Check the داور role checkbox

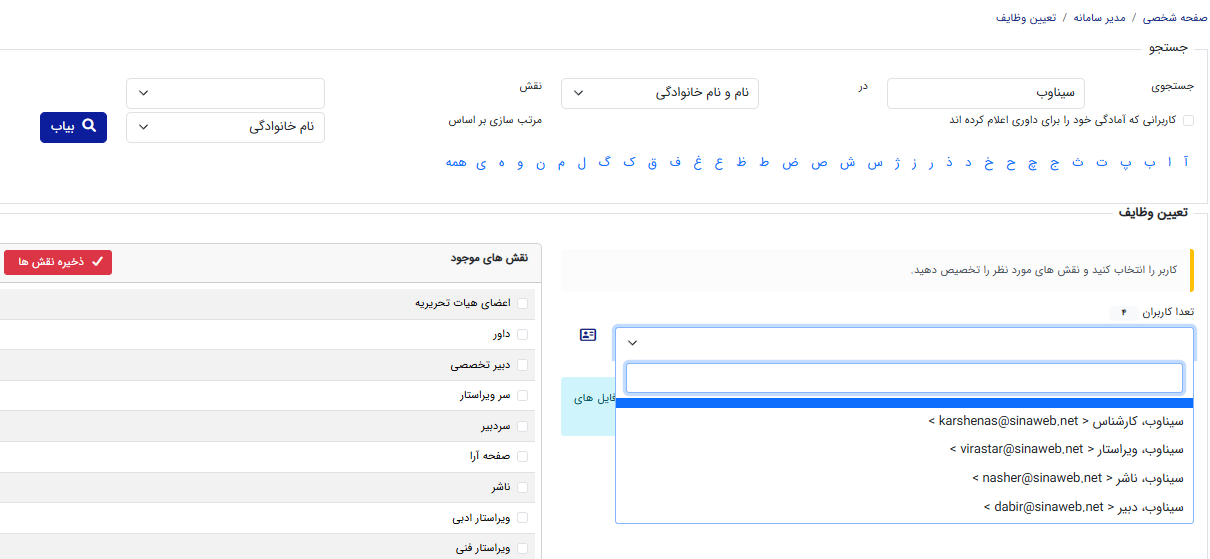point(522,335)
